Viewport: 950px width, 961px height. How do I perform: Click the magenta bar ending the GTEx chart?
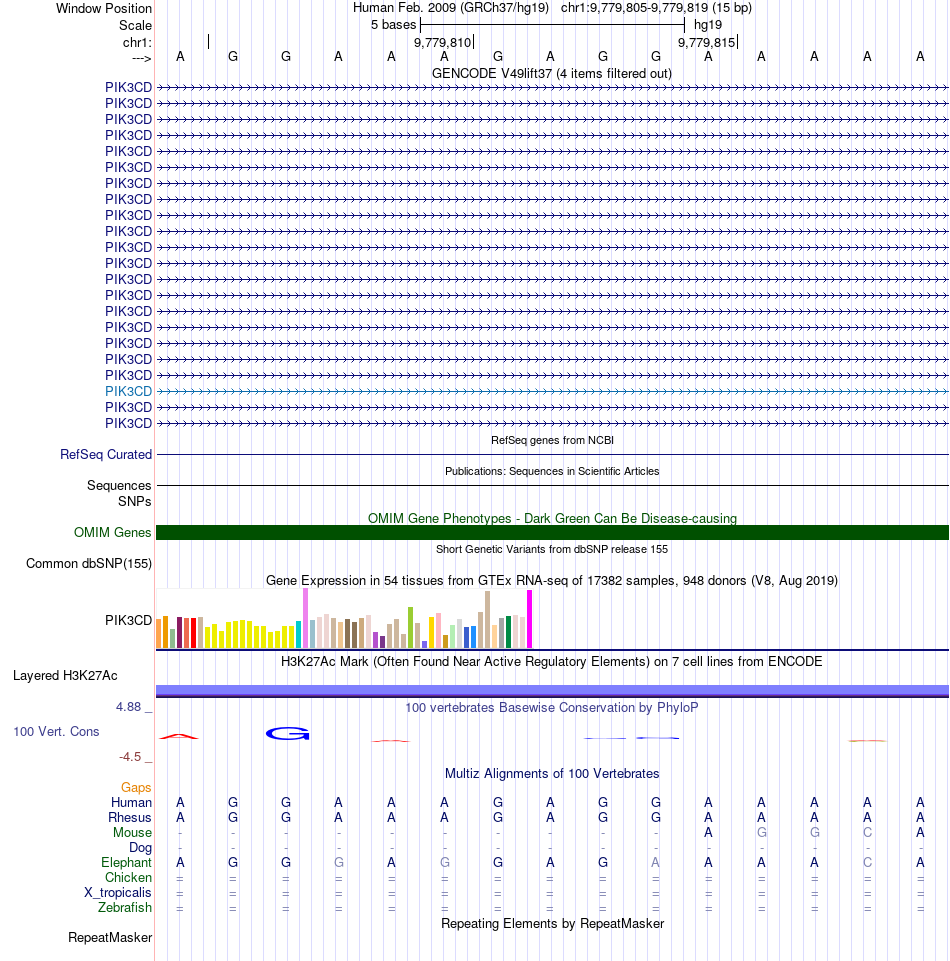coord(530,619)
